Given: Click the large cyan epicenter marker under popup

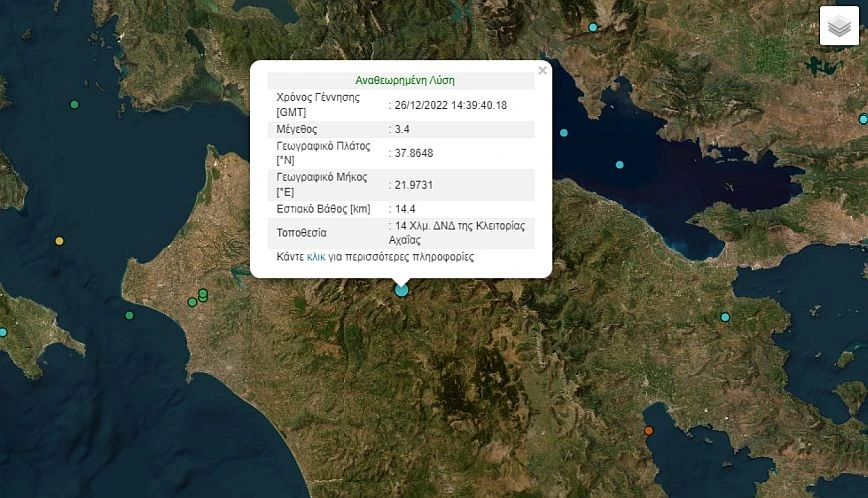Looking at the screenshot, I should 402,290.
